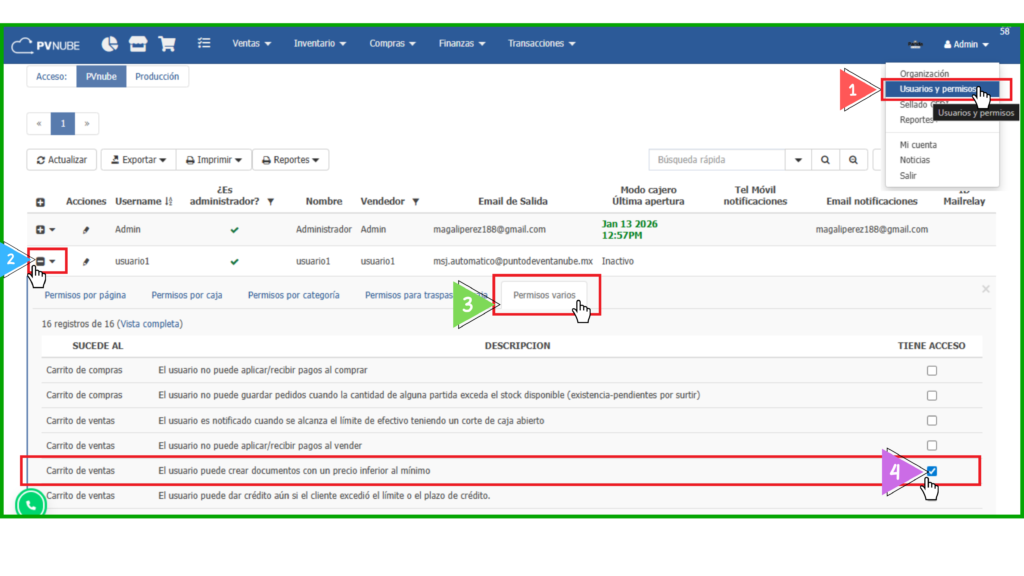This screenshot has height=576, width=1024.
Task: Open the pie chart dashboard icon
Action: coord(110,44)
